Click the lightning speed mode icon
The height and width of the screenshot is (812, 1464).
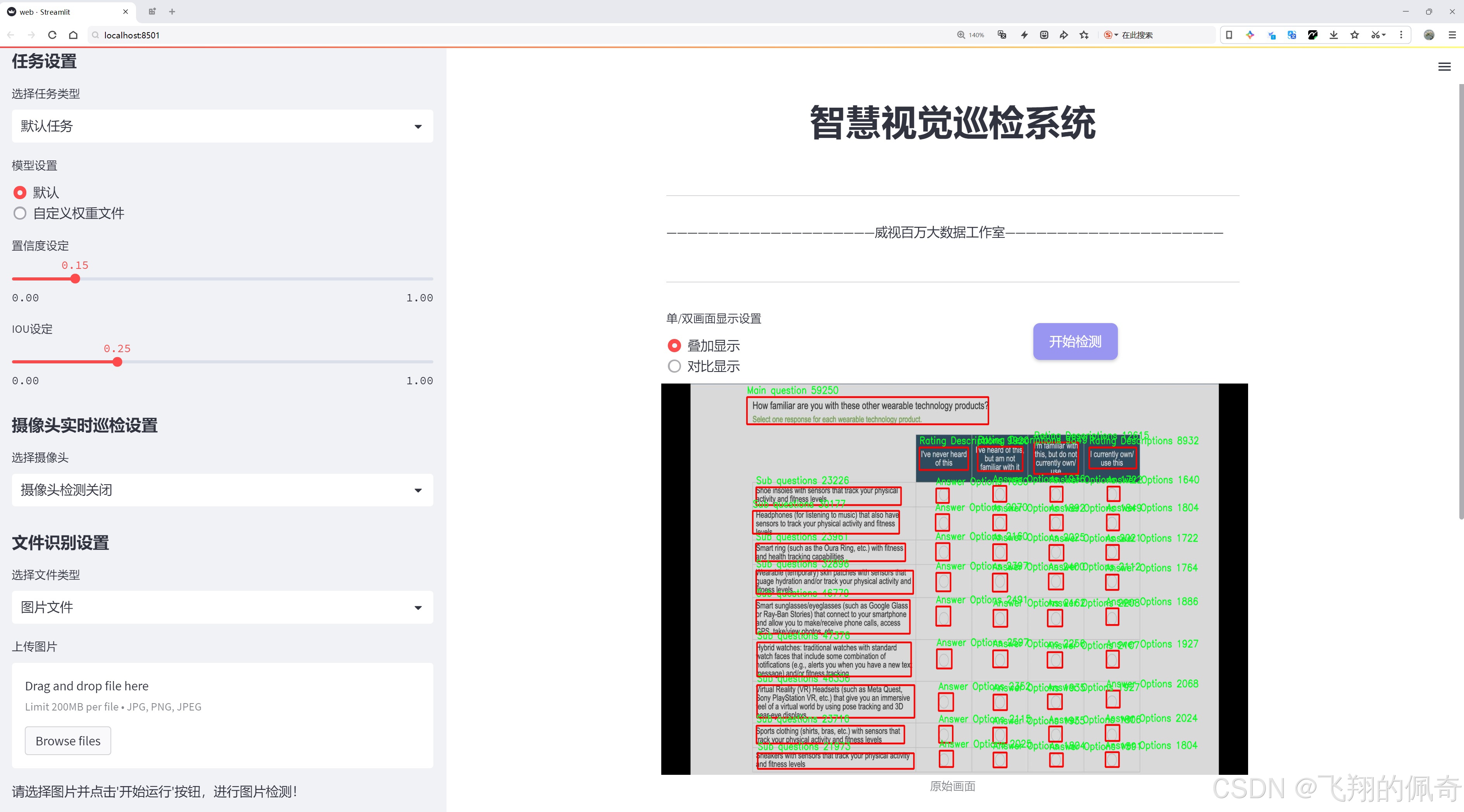click(1024, 34)
